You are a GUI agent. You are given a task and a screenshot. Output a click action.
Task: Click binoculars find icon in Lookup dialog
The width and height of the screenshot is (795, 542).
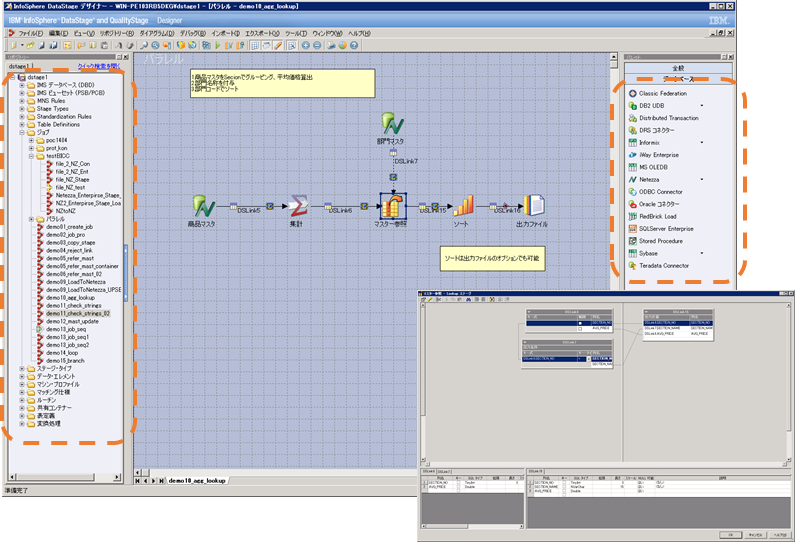[x=468, y=300]
